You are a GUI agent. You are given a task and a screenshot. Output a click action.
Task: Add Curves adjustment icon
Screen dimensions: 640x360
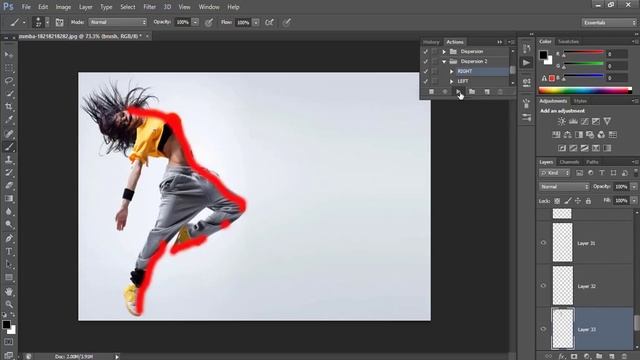[x=584, y=121]
